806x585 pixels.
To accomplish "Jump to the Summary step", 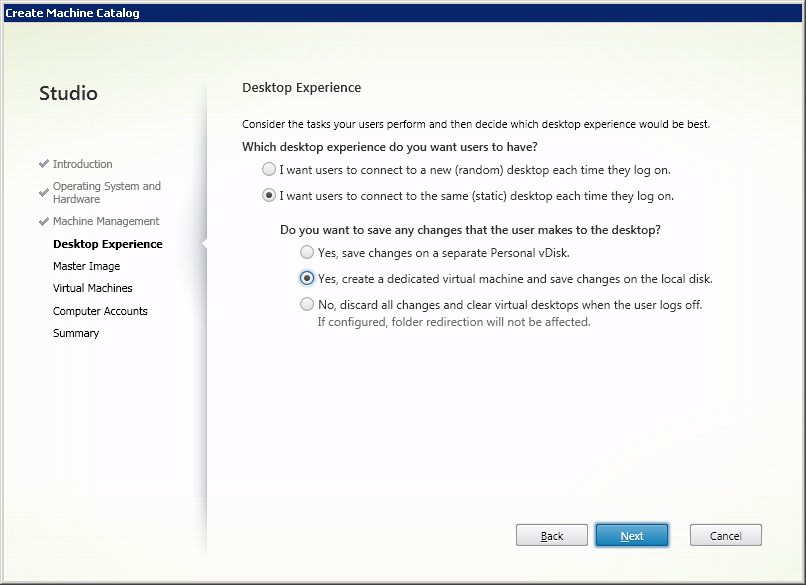I will pos(76,333).
